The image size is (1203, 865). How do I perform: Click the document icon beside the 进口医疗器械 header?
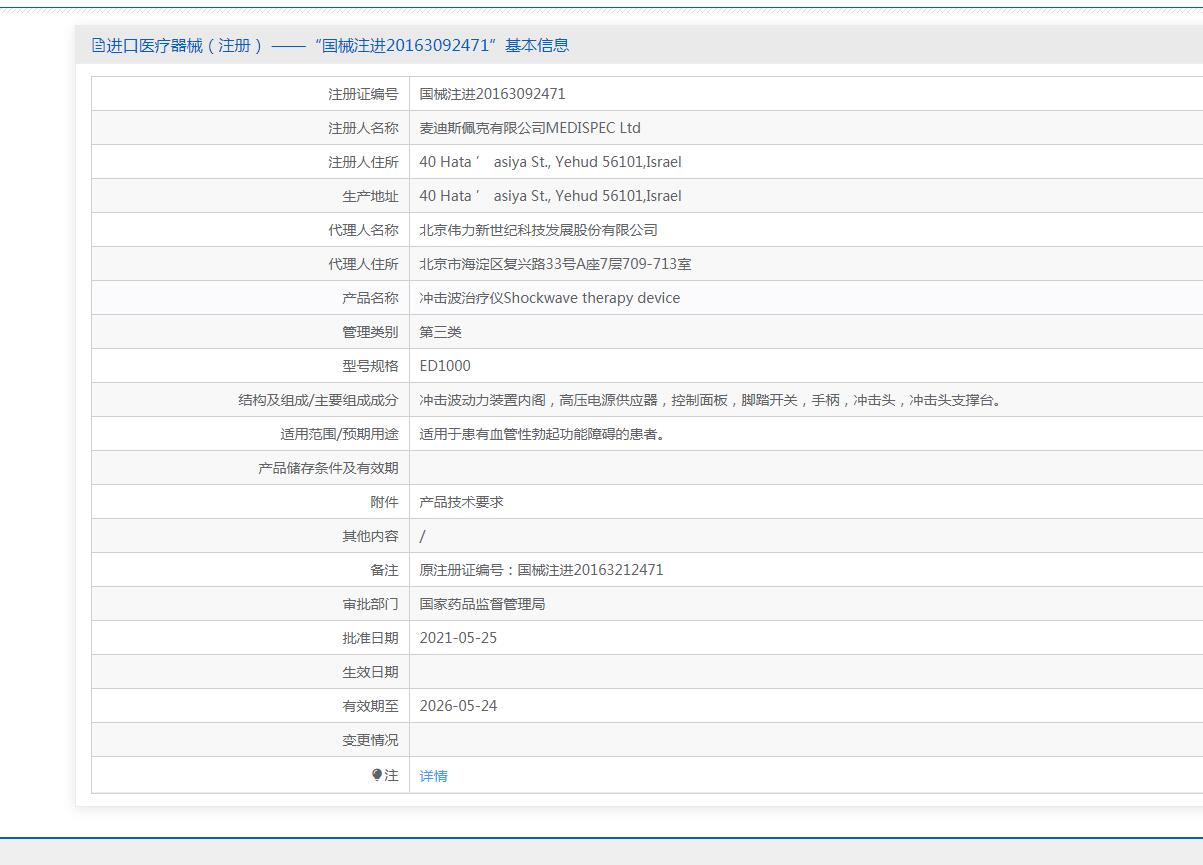[98, 45]
